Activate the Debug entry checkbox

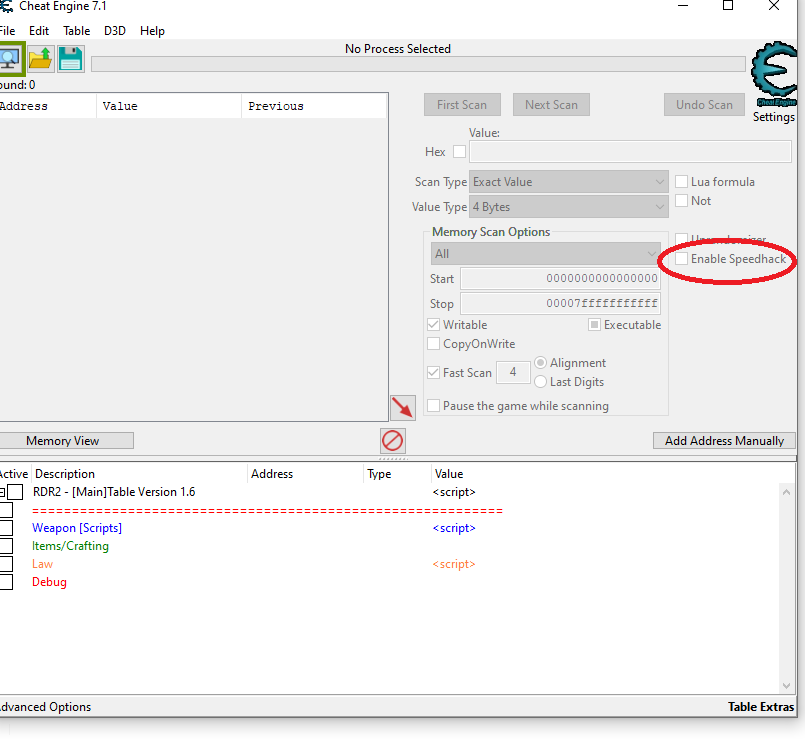(6, 582)
